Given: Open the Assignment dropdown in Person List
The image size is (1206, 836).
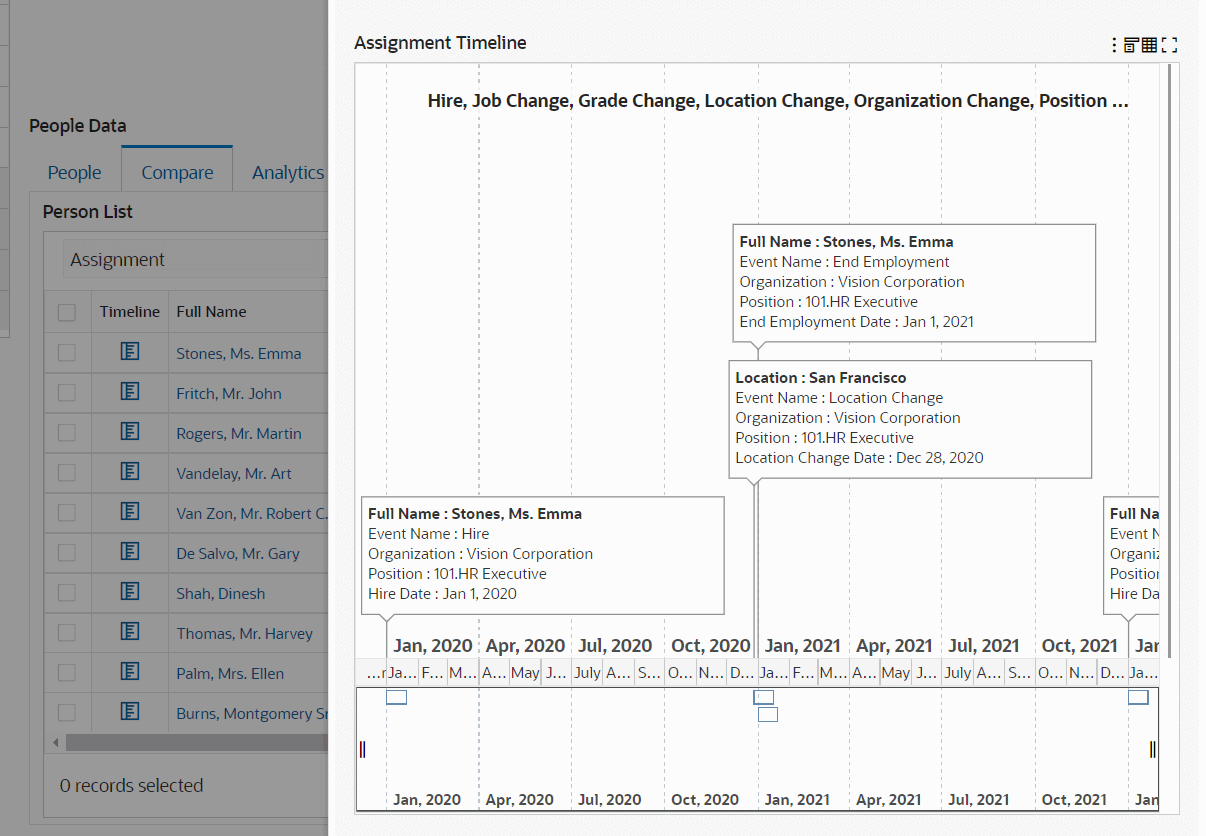Looking at the screenshot, I should 196,259.
